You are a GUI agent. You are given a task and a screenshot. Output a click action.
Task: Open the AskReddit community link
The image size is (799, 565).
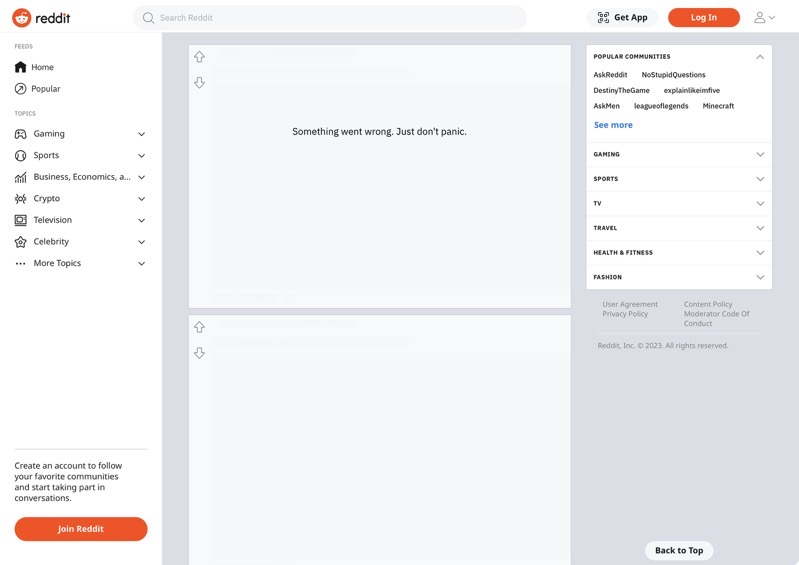click(610, 75)
